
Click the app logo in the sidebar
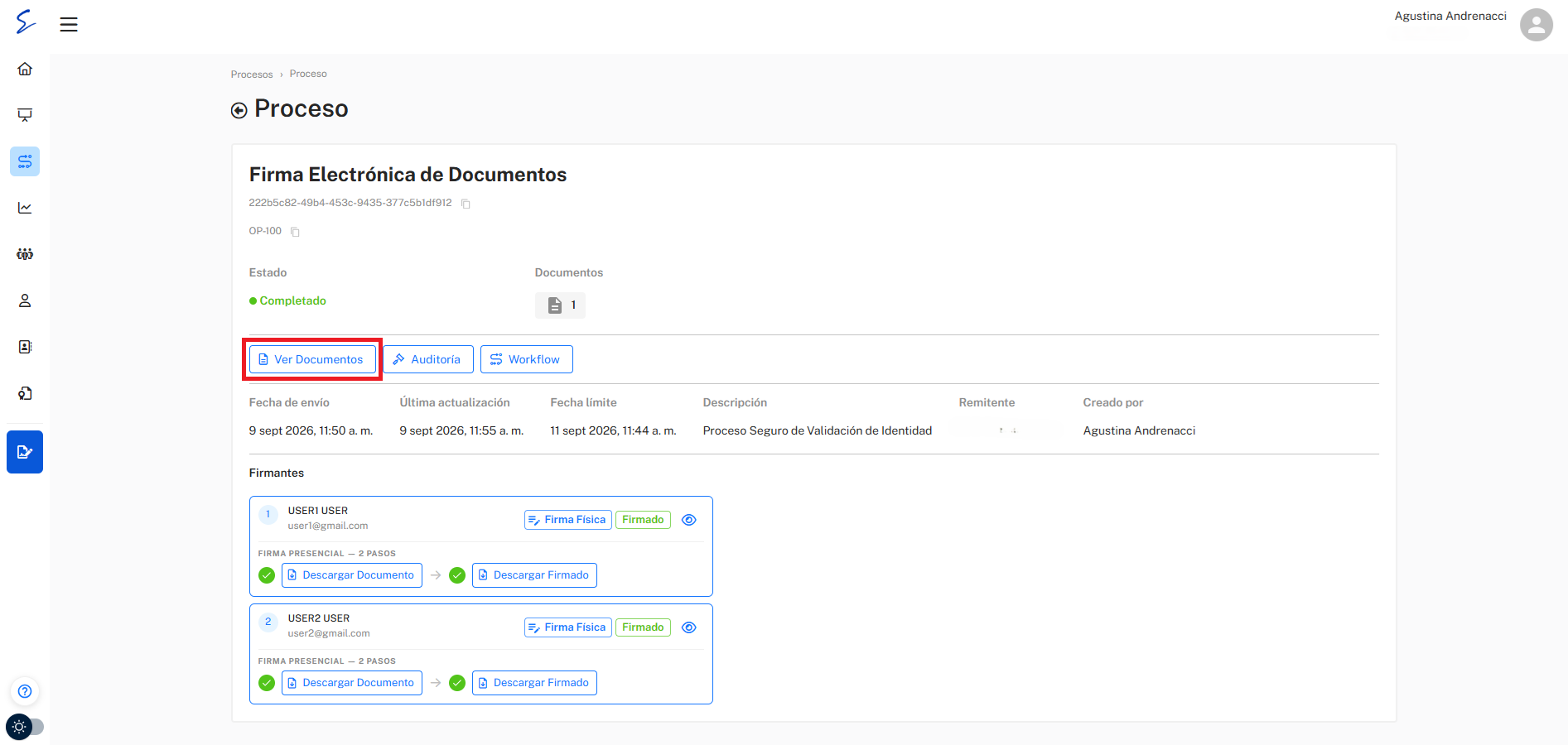coord(26,22)
